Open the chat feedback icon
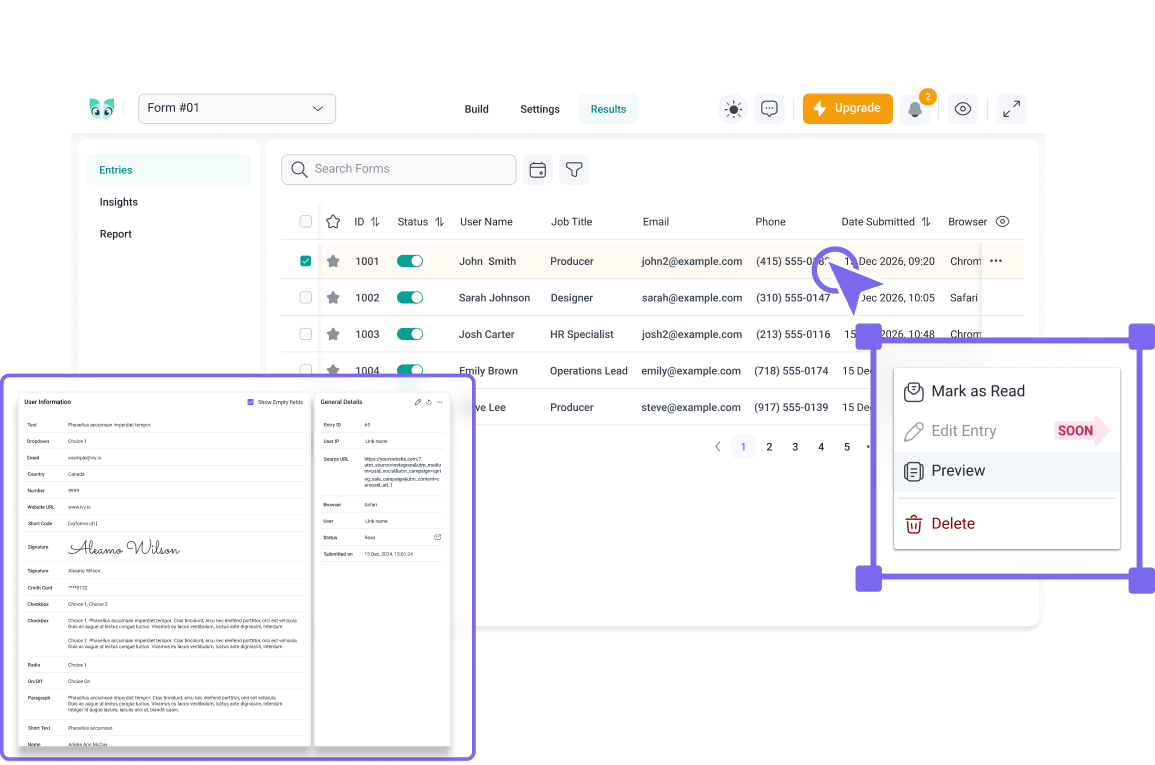The image size is (1155, 765). coord(769,109)
